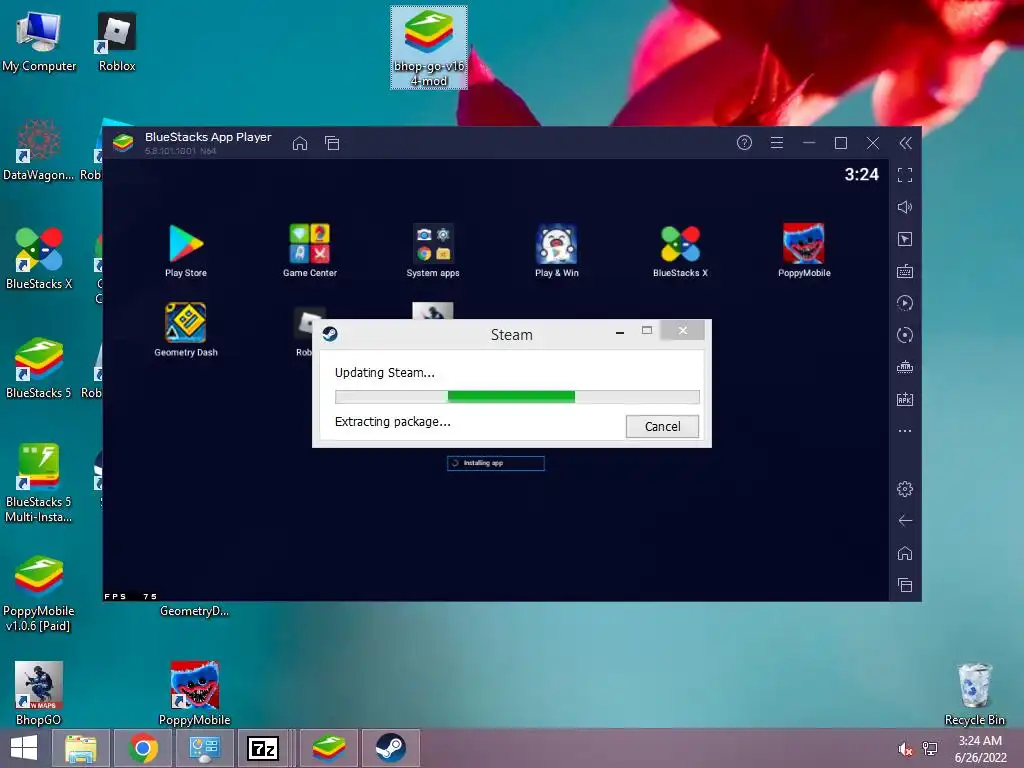
Task: Switch to Steam taskbar button
Action: [391, 748]
